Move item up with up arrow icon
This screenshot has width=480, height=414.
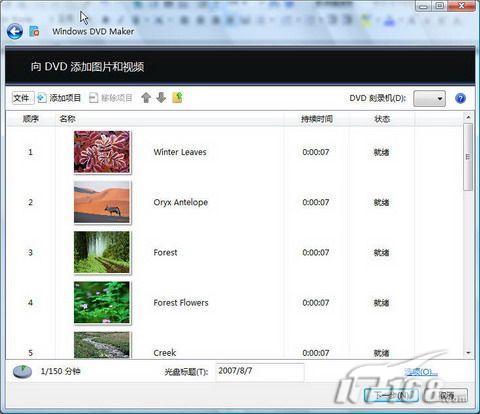click(x=146, y=98)
